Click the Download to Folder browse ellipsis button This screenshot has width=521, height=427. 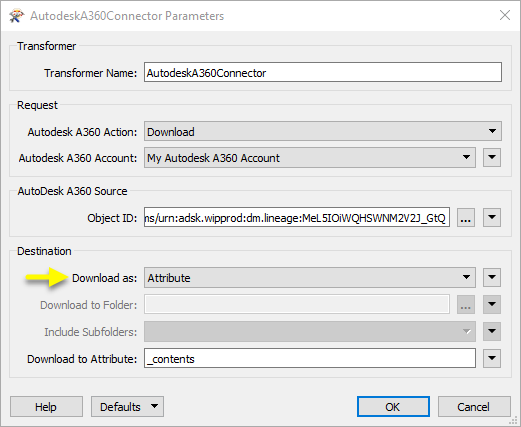click(465, 304)
